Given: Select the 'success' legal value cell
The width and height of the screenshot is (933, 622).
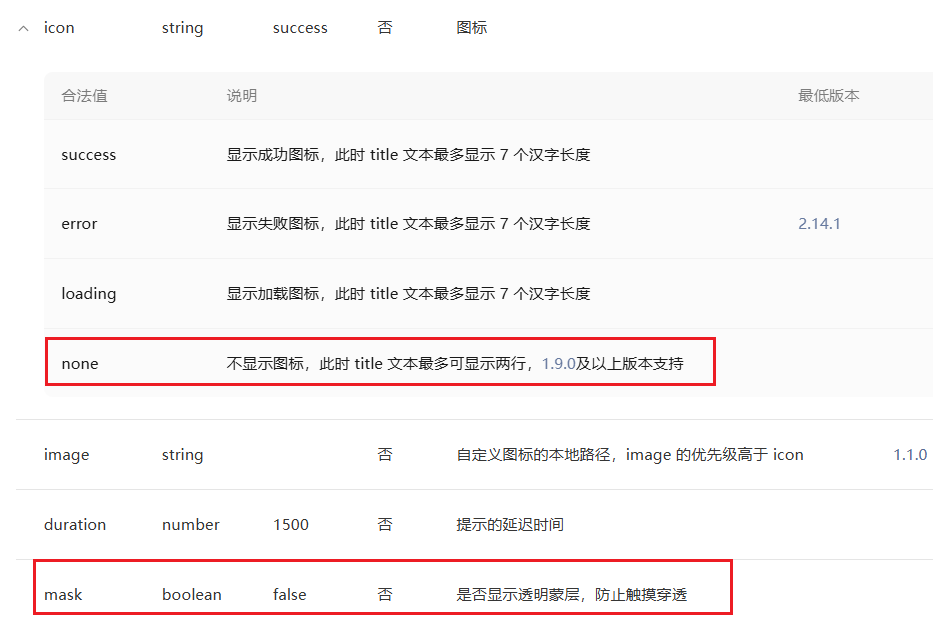Looking at the screenshot, I should (89, 155).
